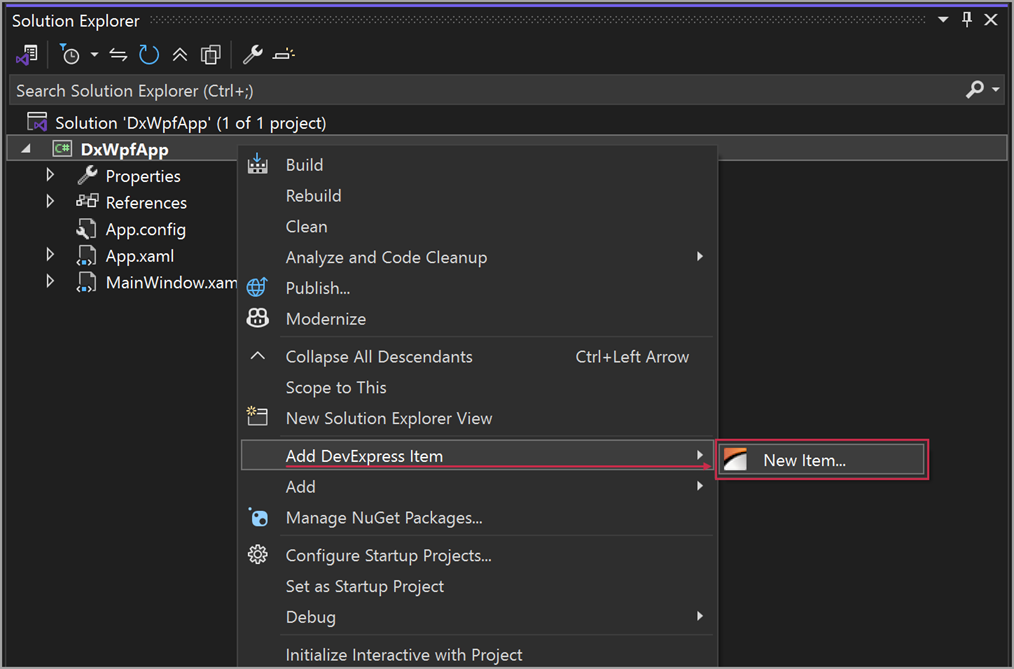Click the Search Solution Explorer field

480,90
